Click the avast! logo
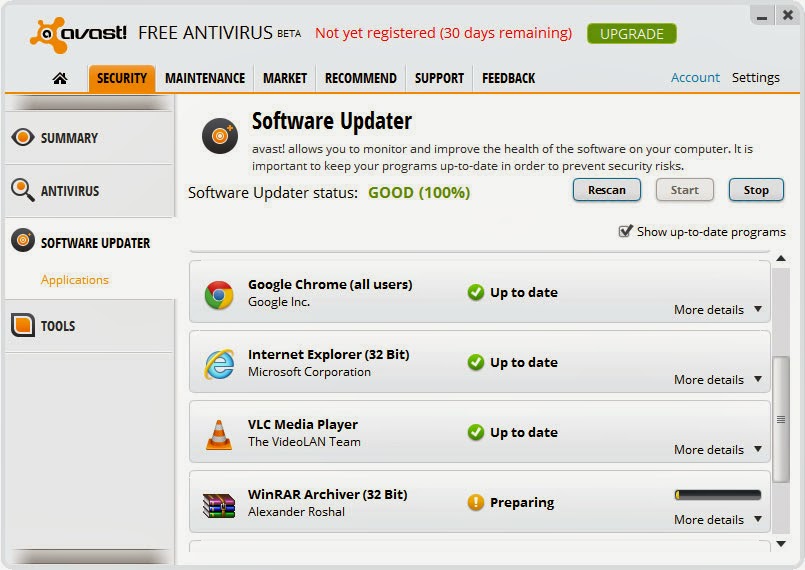The height and width of the screenshot is (570, 805). click(78, 35)
